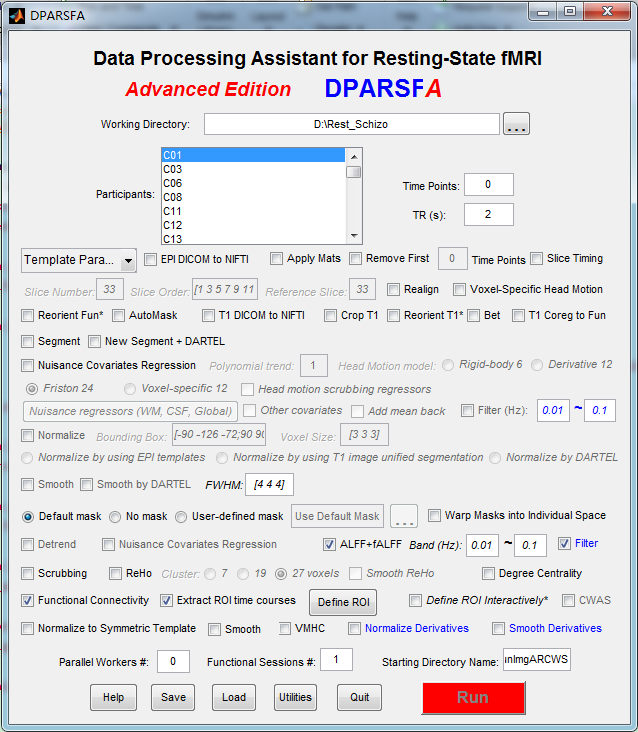Click the MATLAB icon in DPARSFA title bar
The image size is (638, 732).
[x=16, y=16]
